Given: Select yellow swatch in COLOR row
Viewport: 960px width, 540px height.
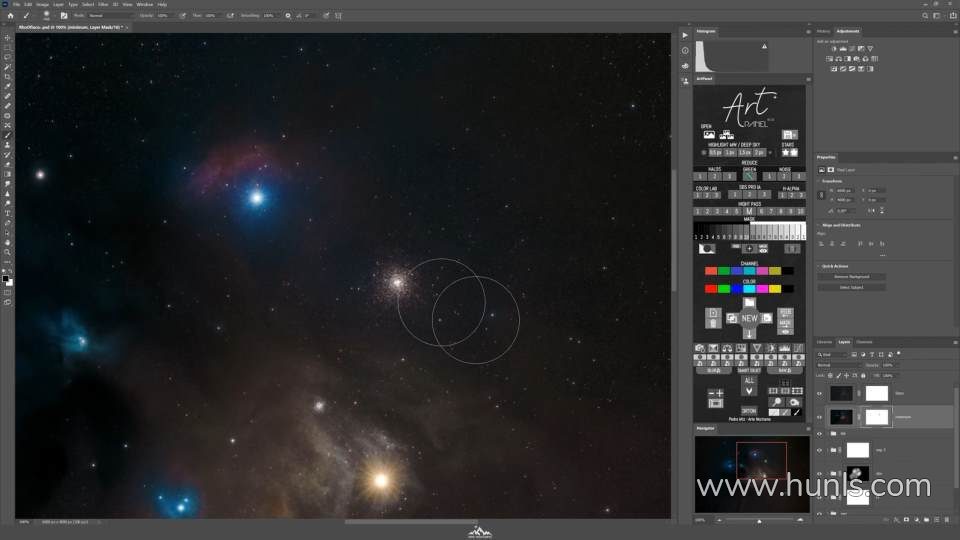Looking at the screenshot, I should click(775, 289).
